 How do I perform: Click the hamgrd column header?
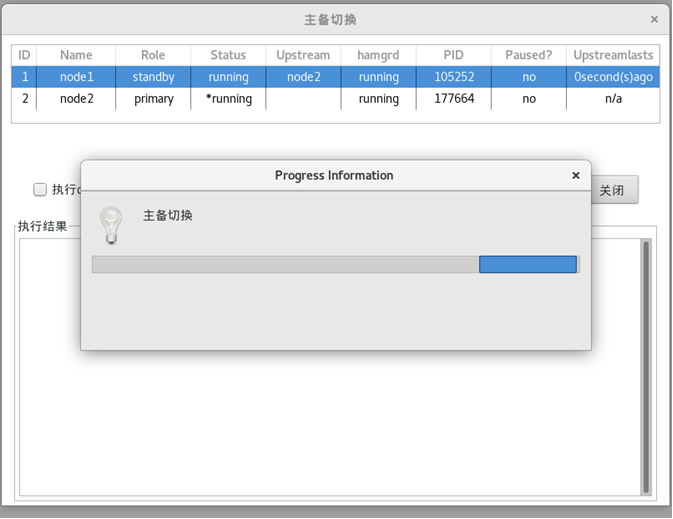(378, 55)
